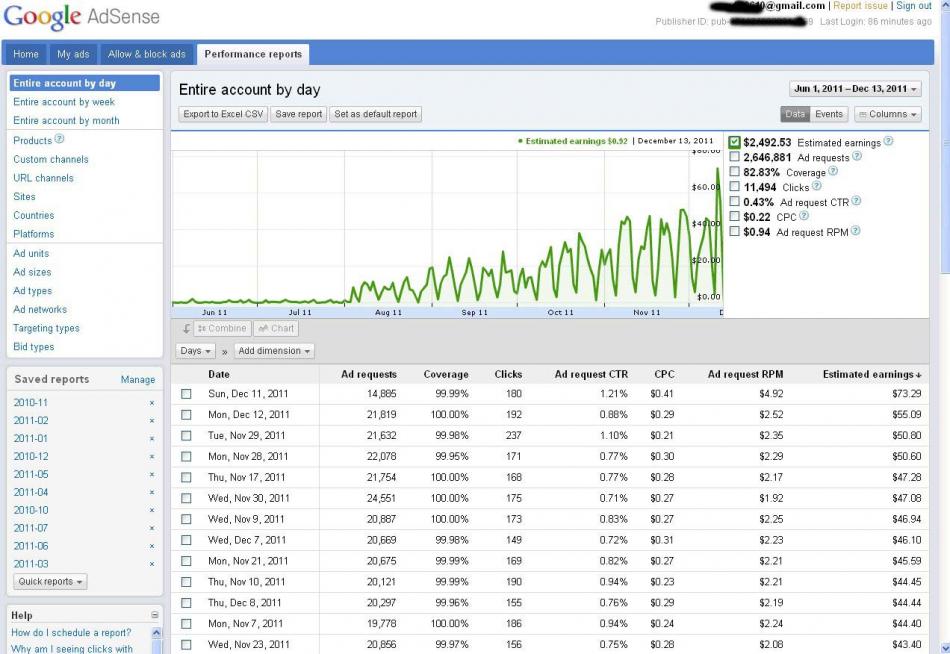
Task: Switch to Allow & block ads tab
Action: point(147,54)
